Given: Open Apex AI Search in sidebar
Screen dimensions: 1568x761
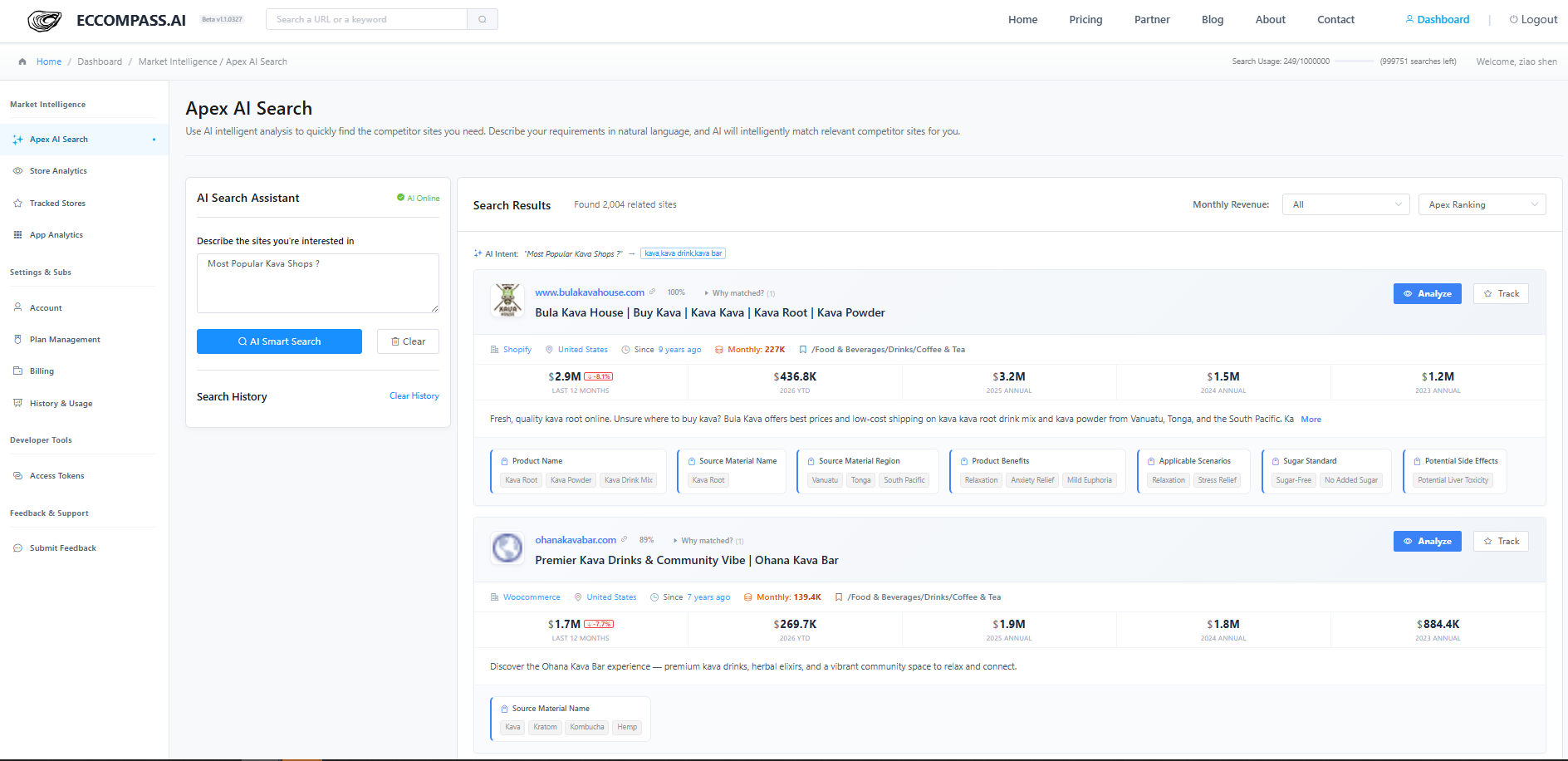Looking at the screenshot, I should (x=84, y=140).
